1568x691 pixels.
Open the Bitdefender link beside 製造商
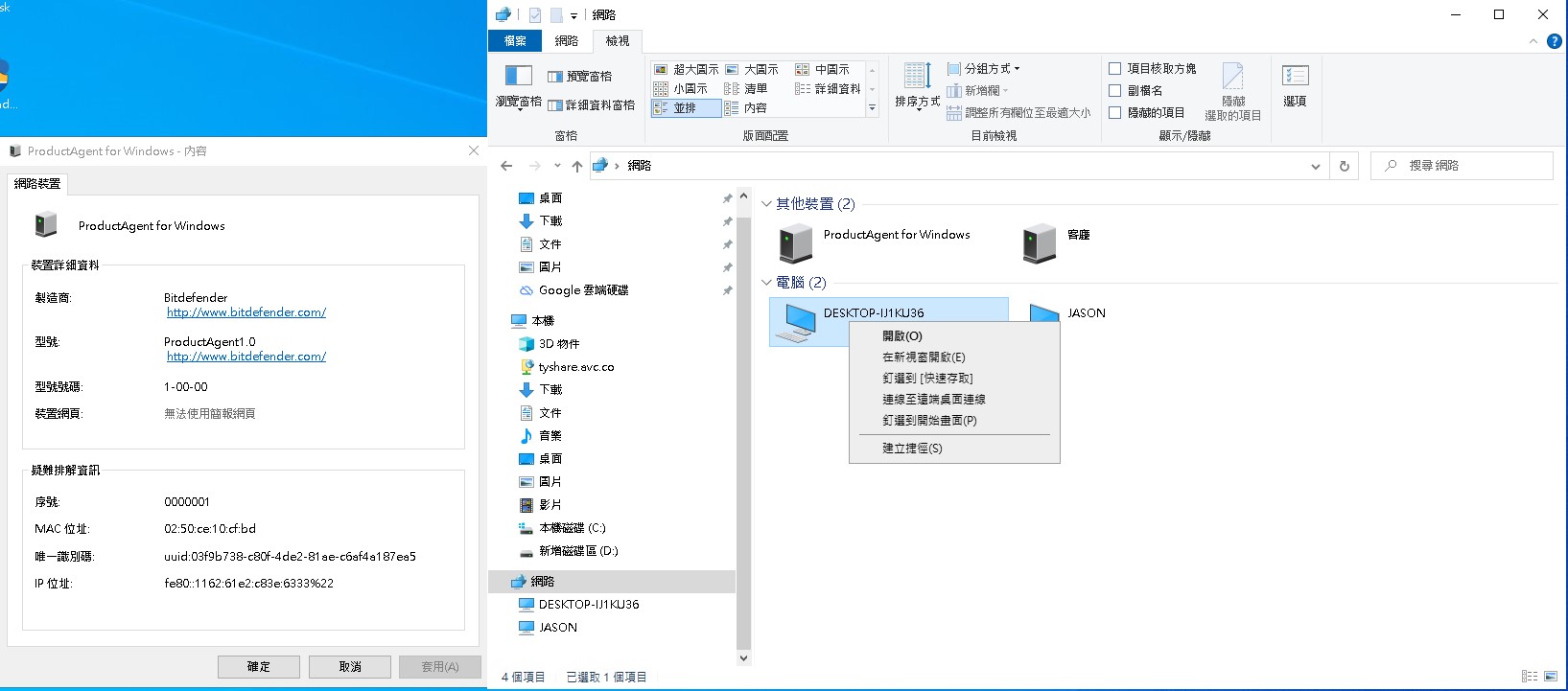click(246, 312)
